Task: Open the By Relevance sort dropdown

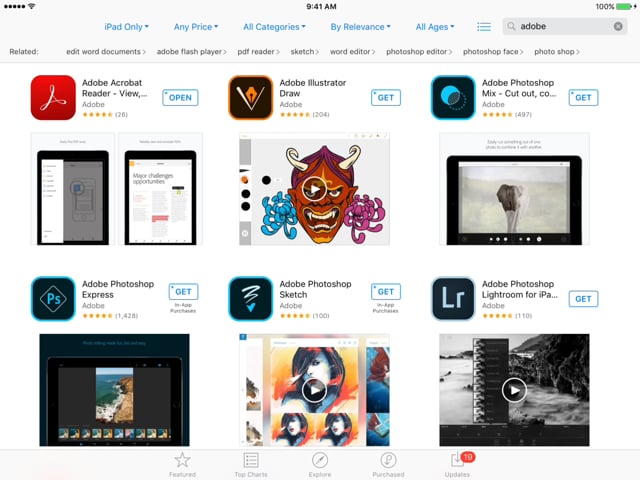Action: tap(360, 27)
